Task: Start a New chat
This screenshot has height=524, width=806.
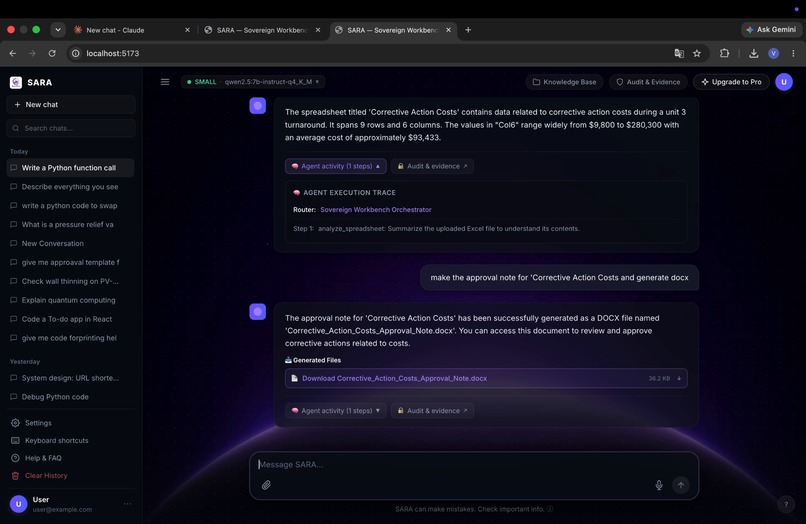Action: tap(71, 104)
